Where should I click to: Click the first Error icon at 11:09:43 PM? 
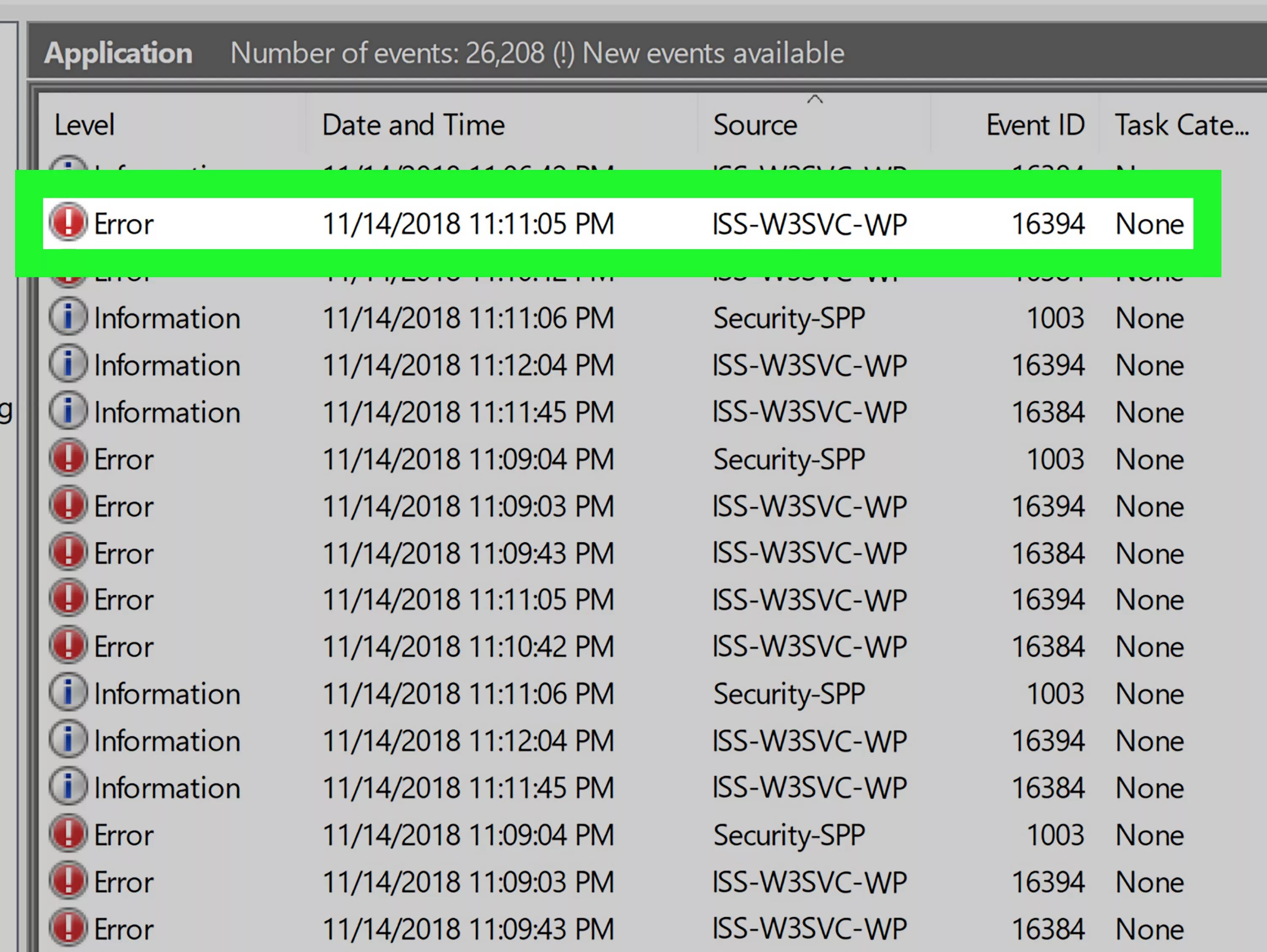[x=68, y=552]
